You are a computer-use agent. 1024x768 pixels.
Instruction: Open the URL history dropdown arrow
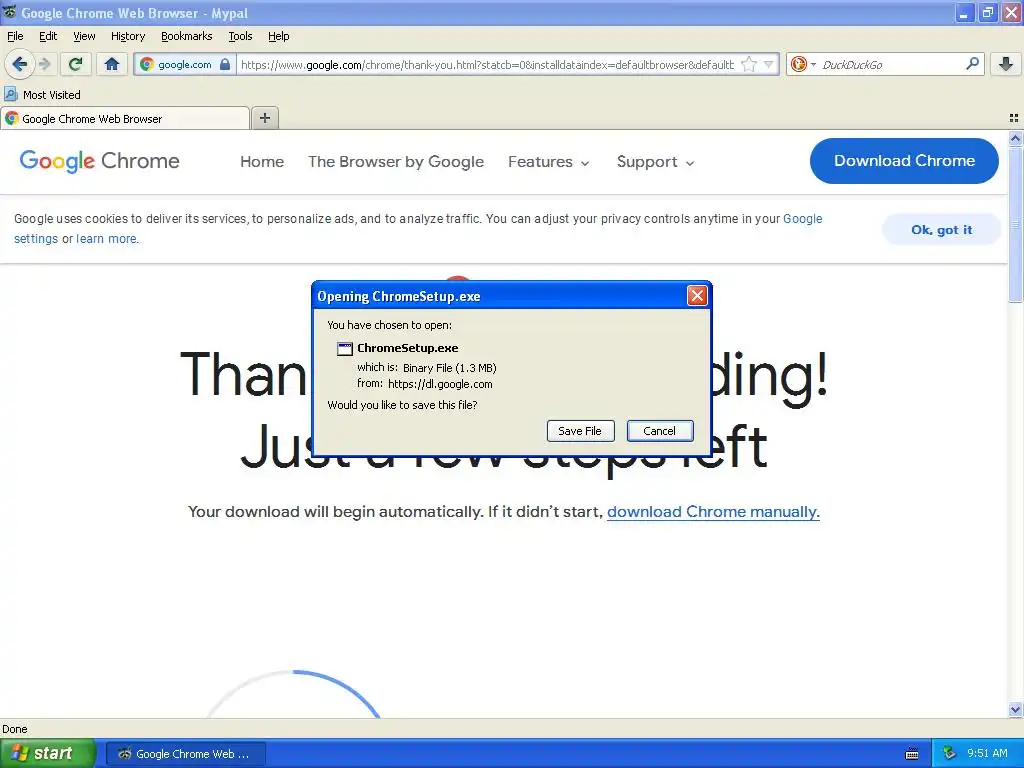click(x=769, y=64)
